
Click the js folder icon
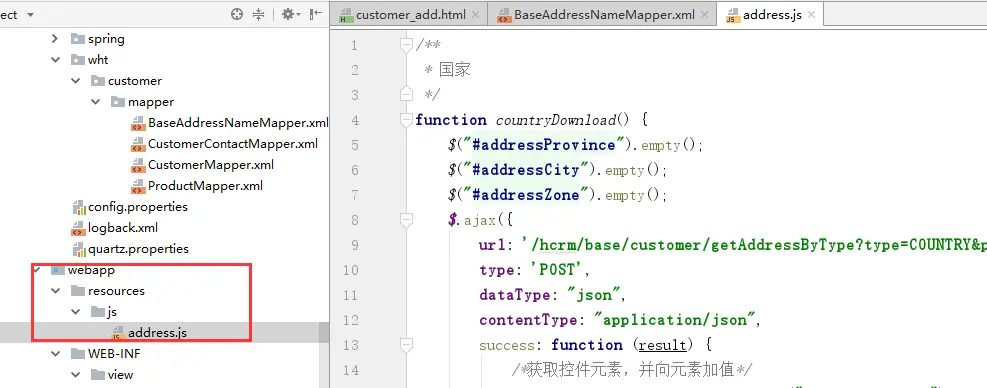point(98,312)
